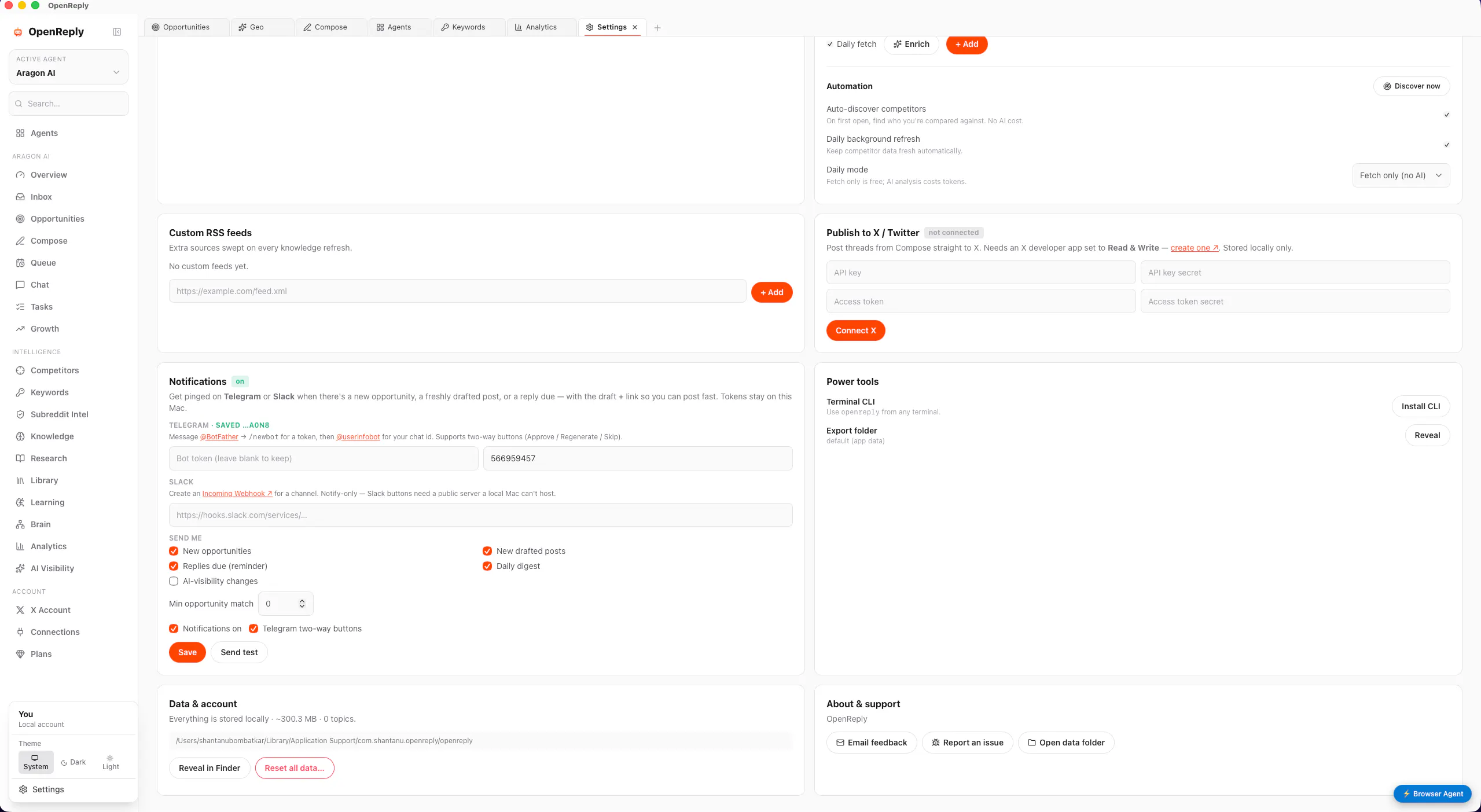Open the Library section
The height and width of the screenshot is (812, 1481).
(68, 480)
